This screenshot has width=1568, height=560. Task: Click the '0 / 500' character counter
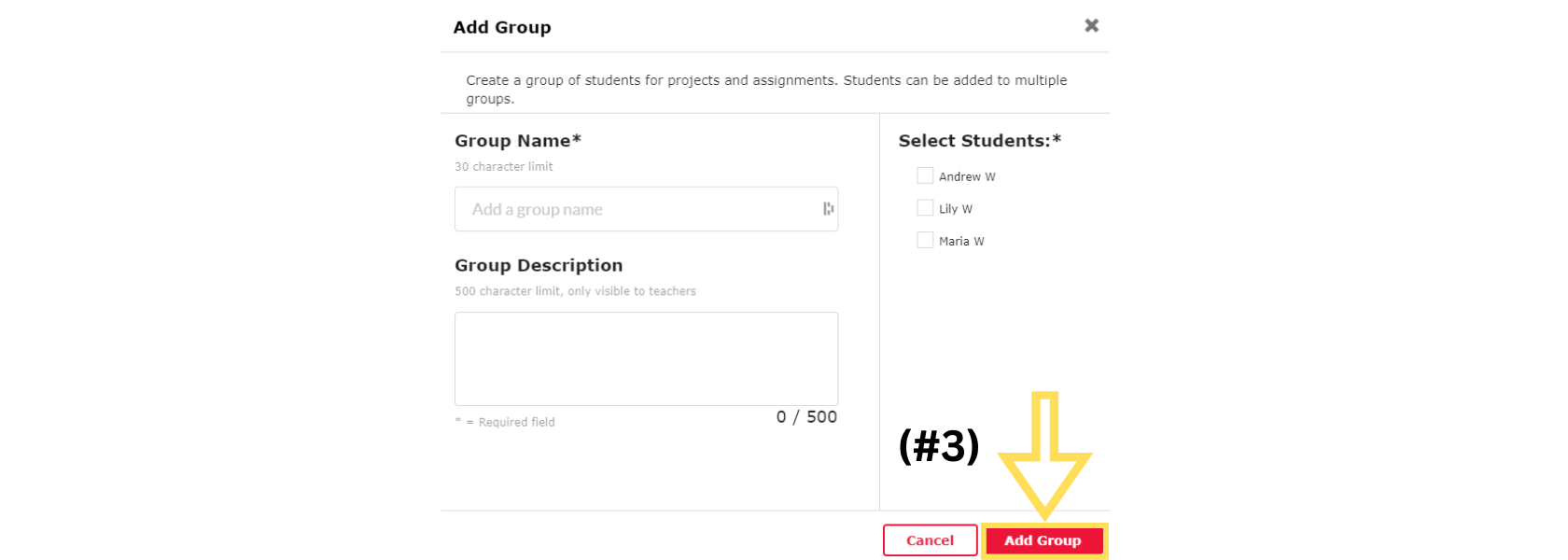(x=806, y=417)
